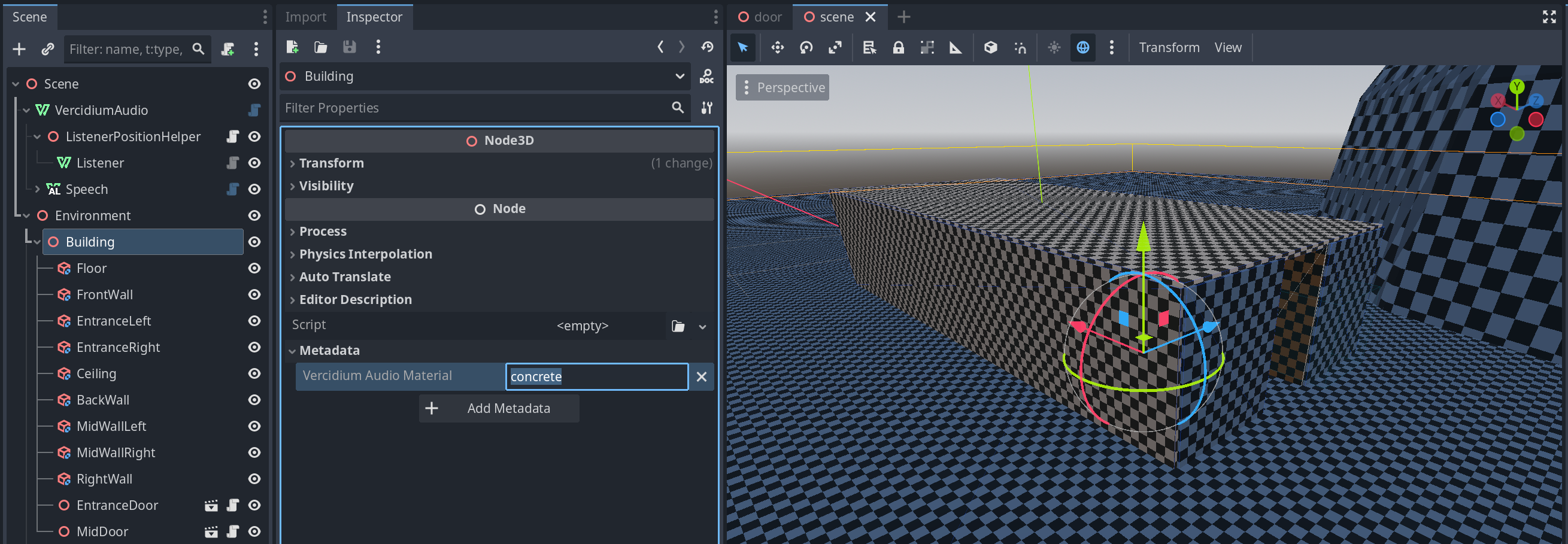Open Scene dock extra options menu
The image size is (1568, 544).
coord(256,48)
